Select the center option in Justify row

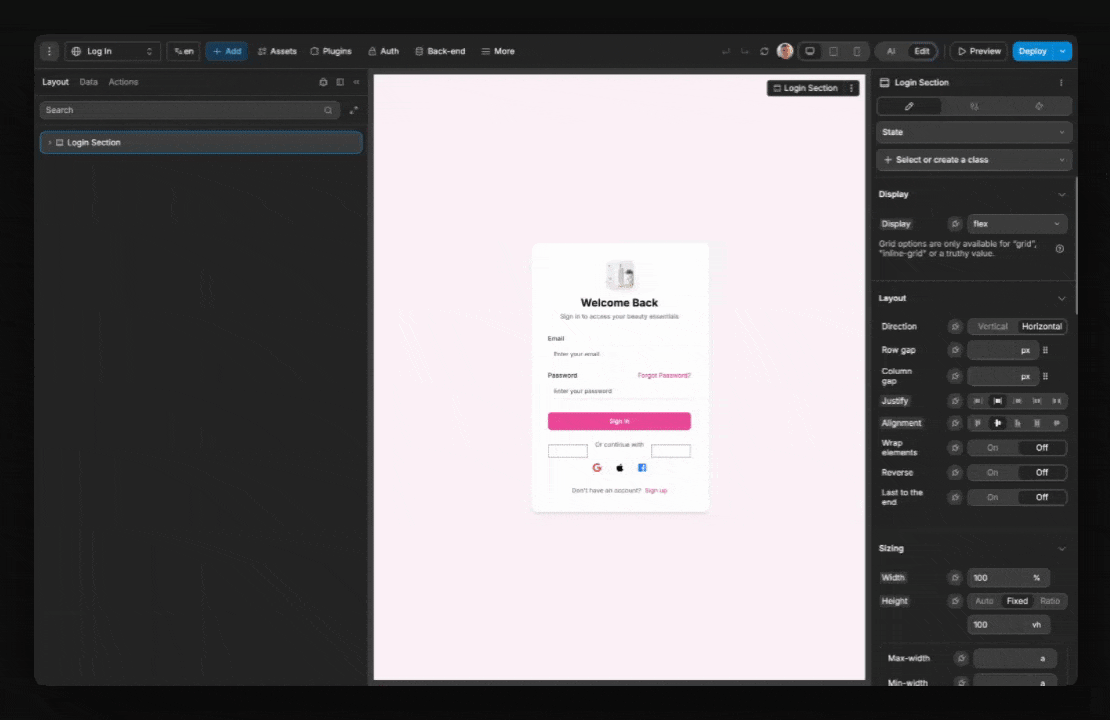point(997,400)
